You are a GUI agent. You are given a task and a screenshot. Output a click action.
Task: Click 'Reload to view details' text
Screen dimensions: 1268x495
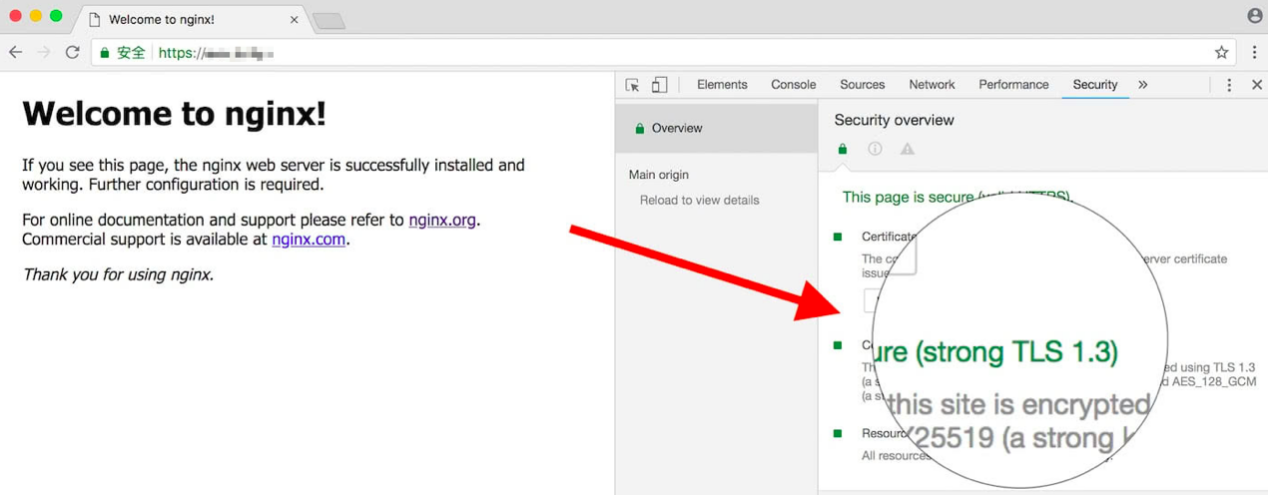pyautogui.click(x=699, y=200)
